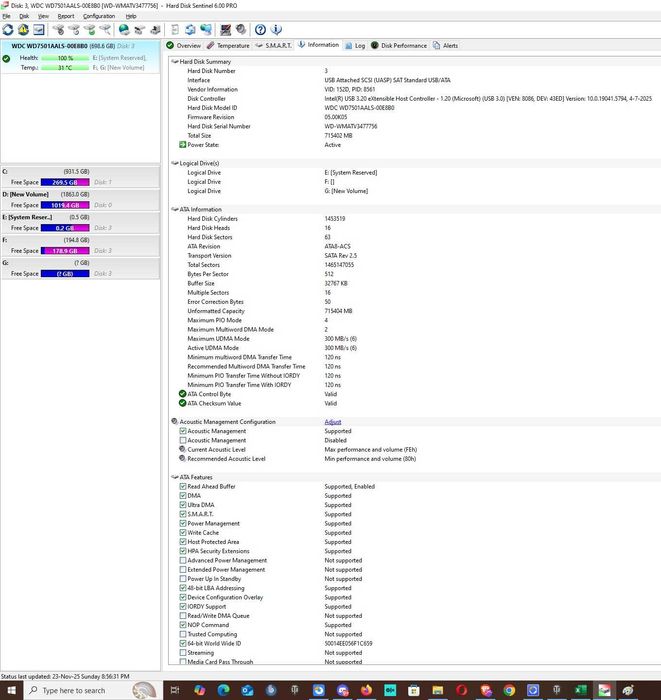The width and height of the screenshot is (661, 700).
Task: Toggle the Write Cache checkbox
Action: coord(183,533)
